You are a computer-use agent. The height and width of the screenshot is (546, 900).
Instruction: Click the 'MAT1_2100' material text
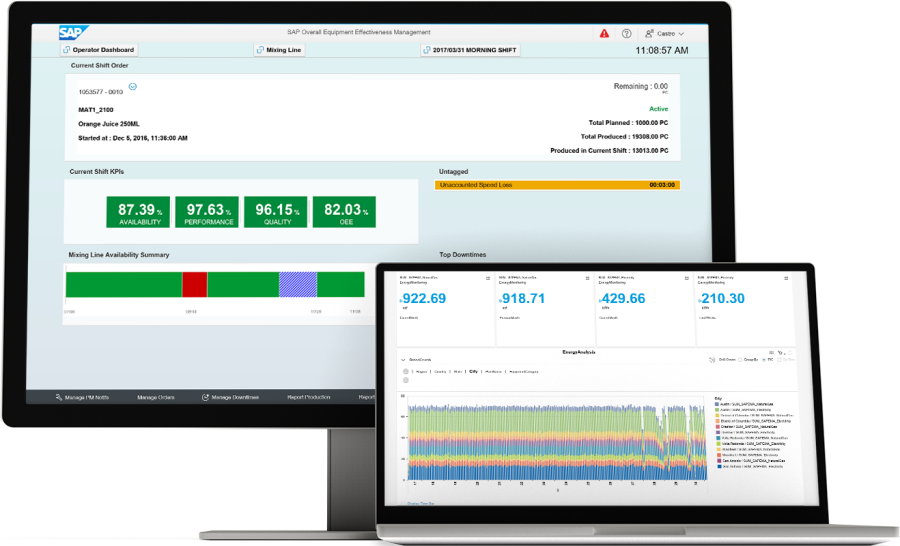click(x=96, y=110)
